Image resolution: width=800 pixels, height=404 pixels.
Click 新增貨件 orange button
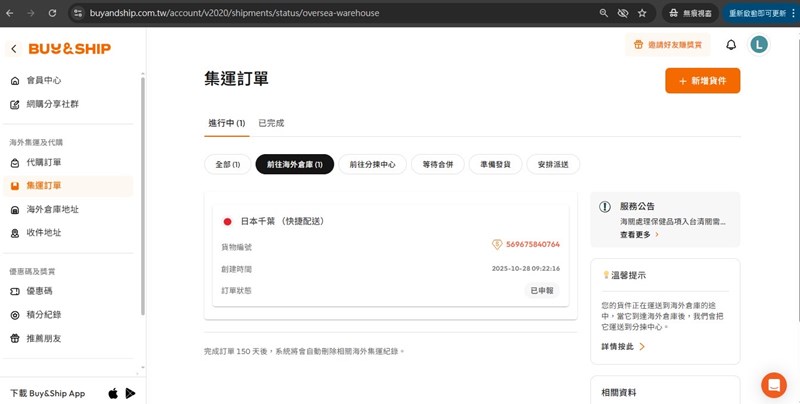click(x=702, y=80)
